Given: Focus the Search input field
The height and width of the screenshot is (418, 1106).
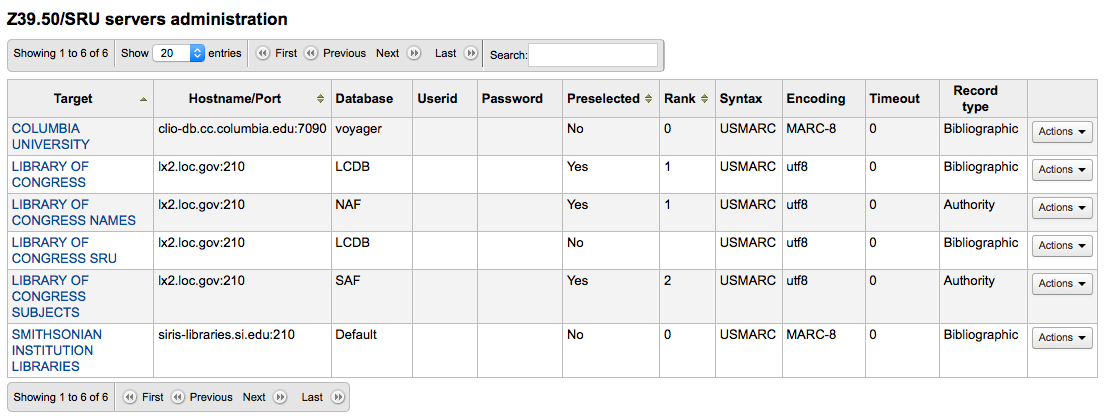Looking at the screenshot, I should [593, 55].
